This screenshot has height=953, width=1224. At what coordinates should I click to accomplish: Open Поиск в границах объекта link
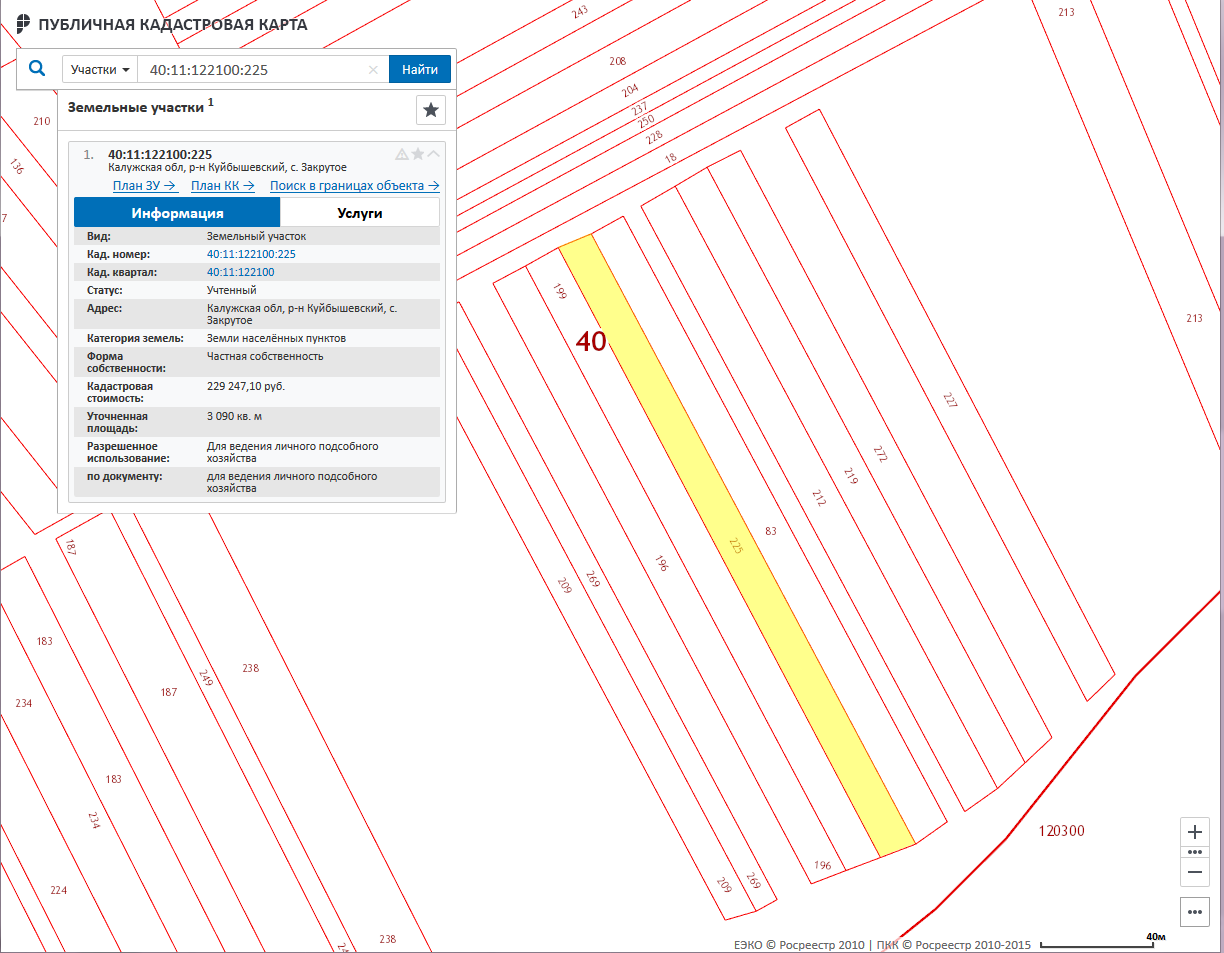pyautogui.click(x=355, y=186)
